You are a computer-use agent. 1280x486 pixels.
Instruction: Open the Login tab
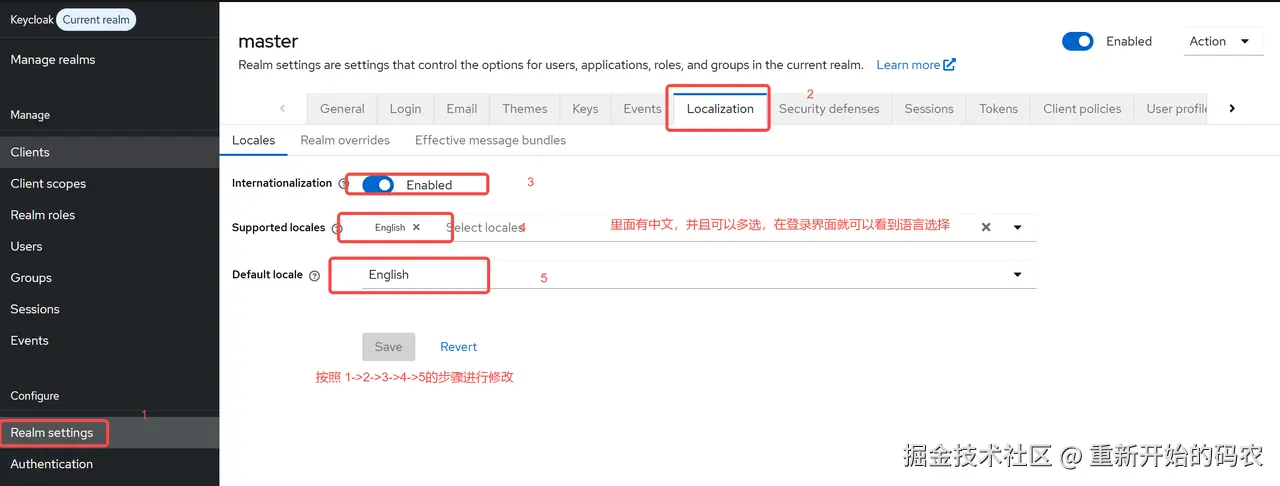click(x=405, y=109)
